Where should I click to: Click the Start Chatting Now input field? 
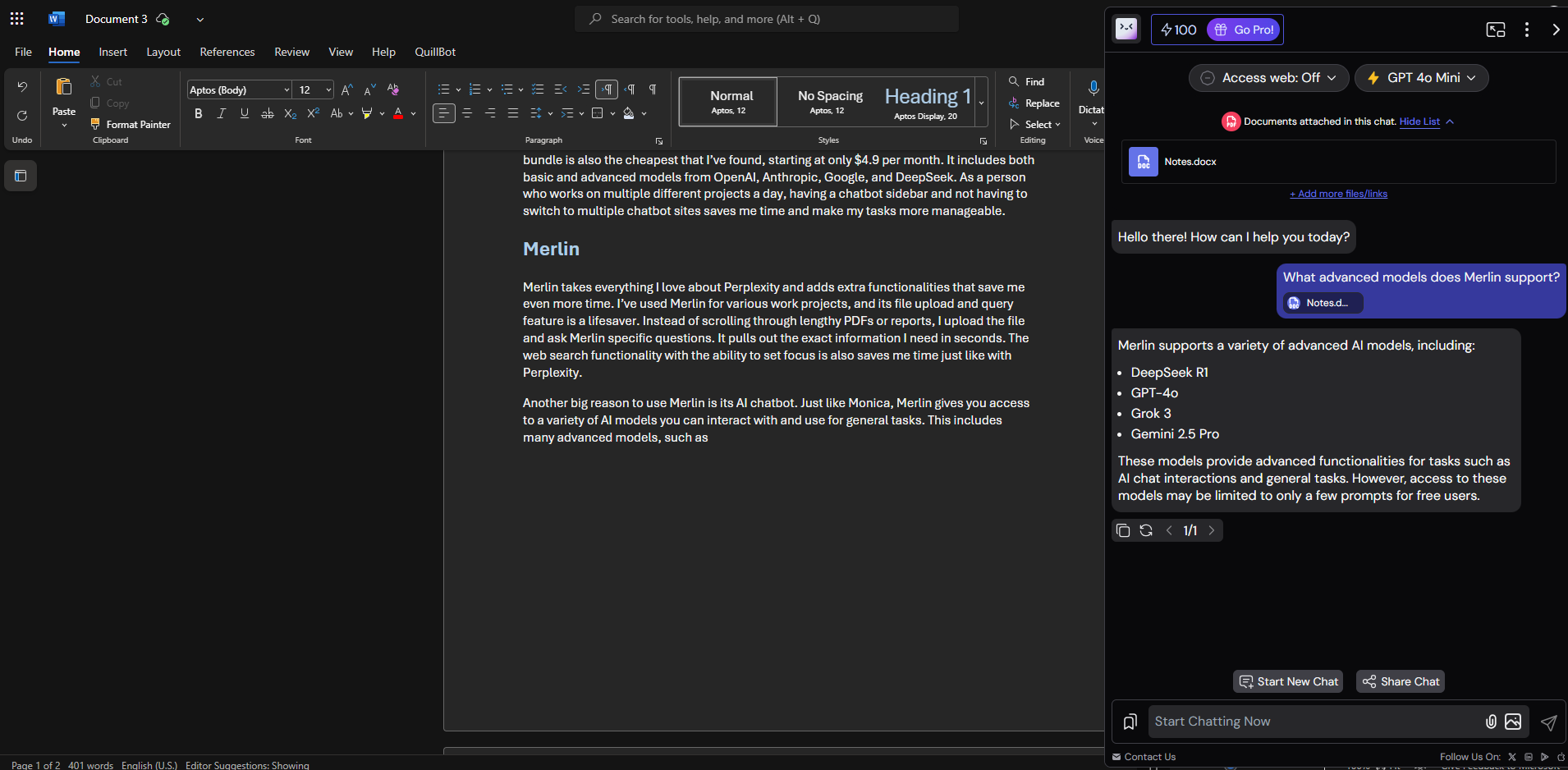coord(1314,722)
